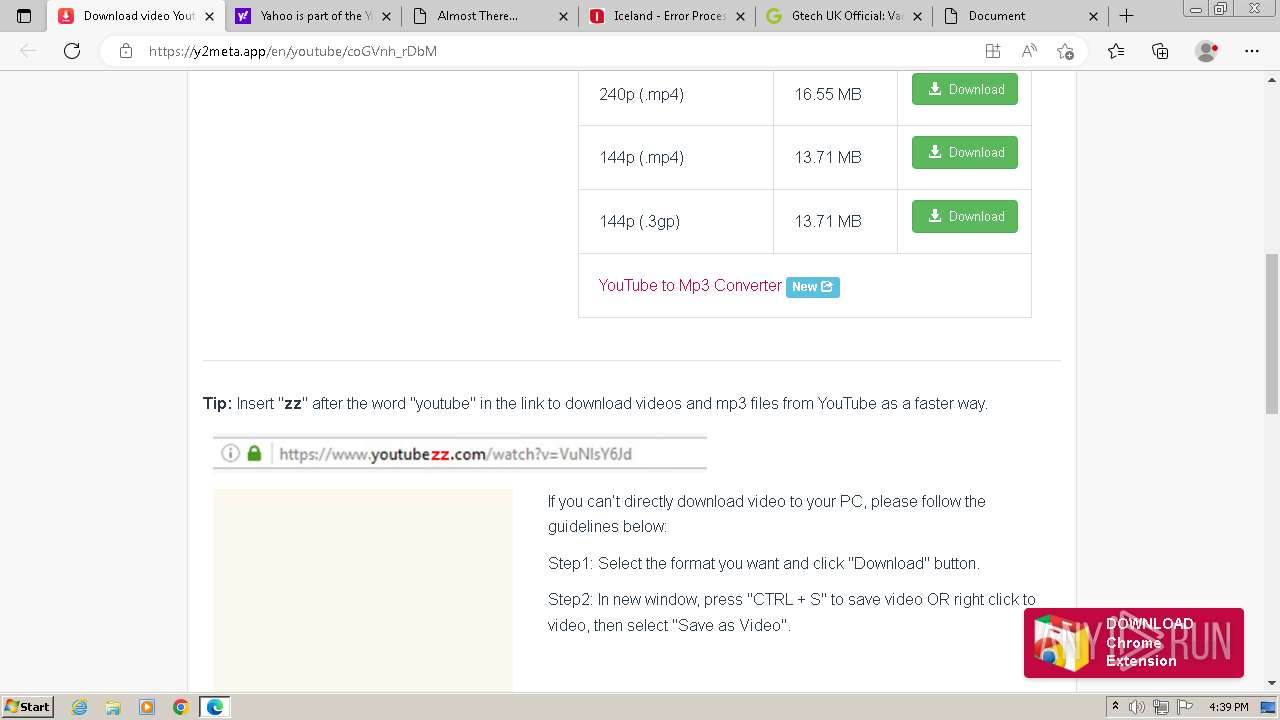Click the browser back arrow

click(28, 51)
